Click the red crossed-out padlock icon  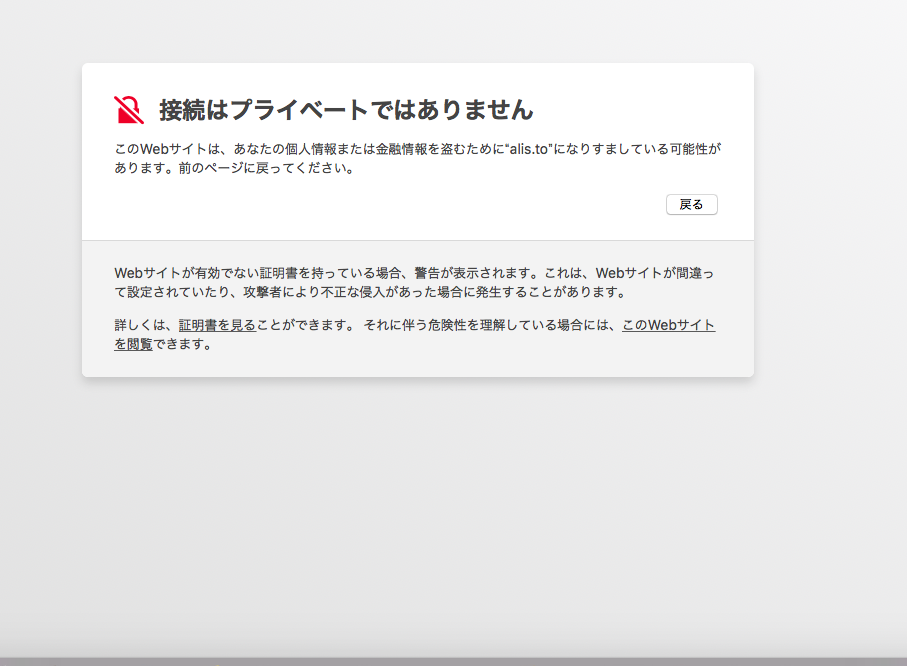pos(129,110)
